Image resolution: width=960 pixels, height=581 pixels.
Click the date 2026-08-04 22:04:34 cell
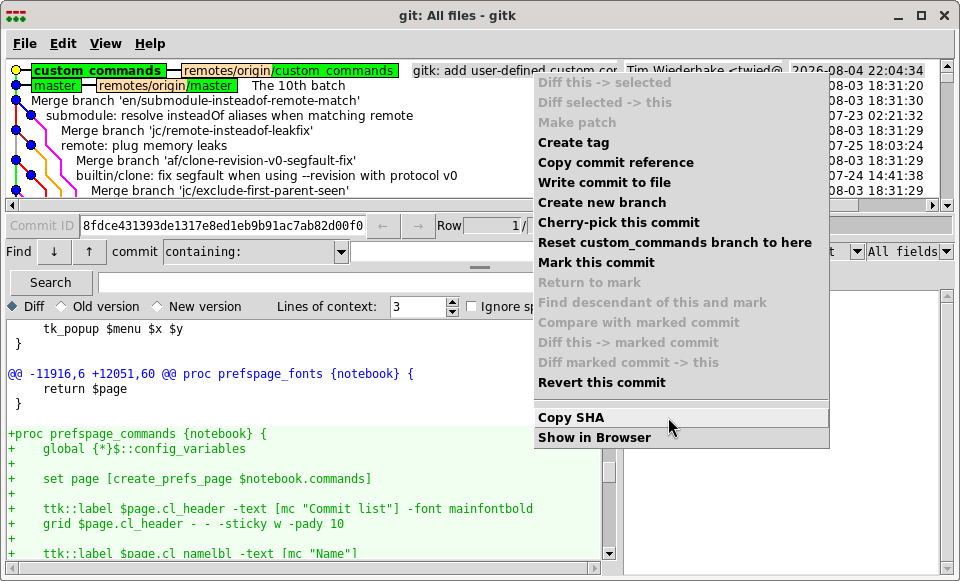(857, 70)
